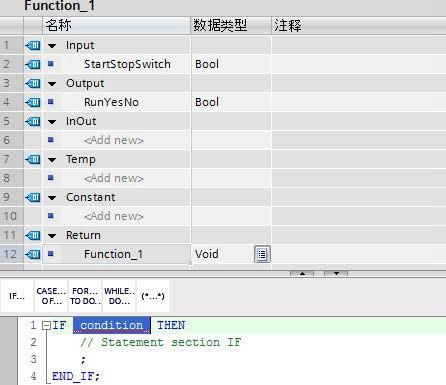Collapse the IF code block on line 1
Screen dimensions: 446x385
46,325
